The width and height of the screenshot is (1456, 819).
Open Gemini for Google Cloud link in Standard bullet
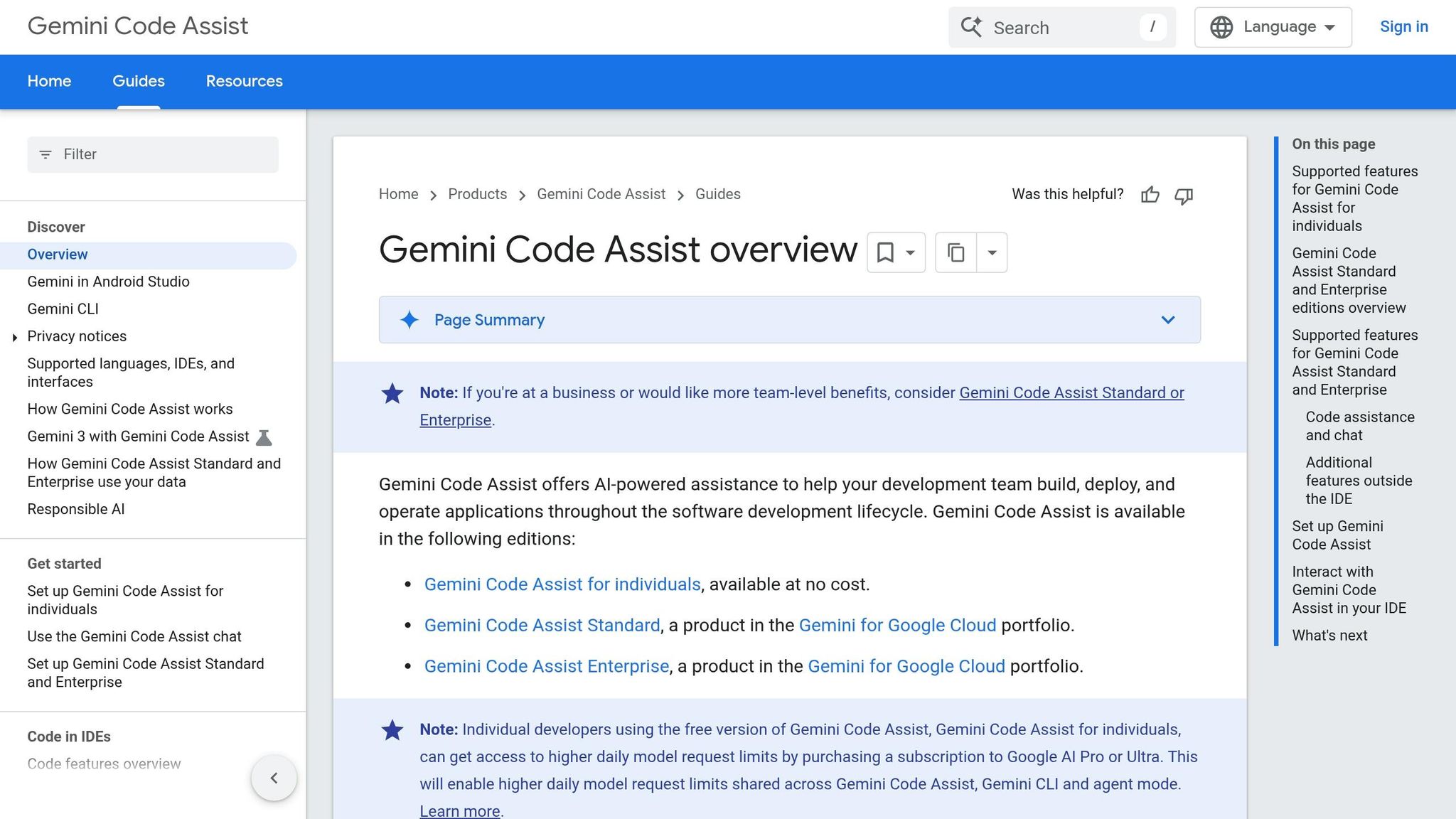click(898, 626)
